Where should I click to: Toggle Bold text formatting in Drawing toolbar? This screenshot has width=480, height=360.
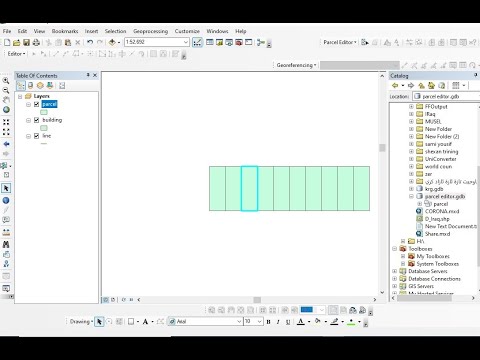point(268,322)
